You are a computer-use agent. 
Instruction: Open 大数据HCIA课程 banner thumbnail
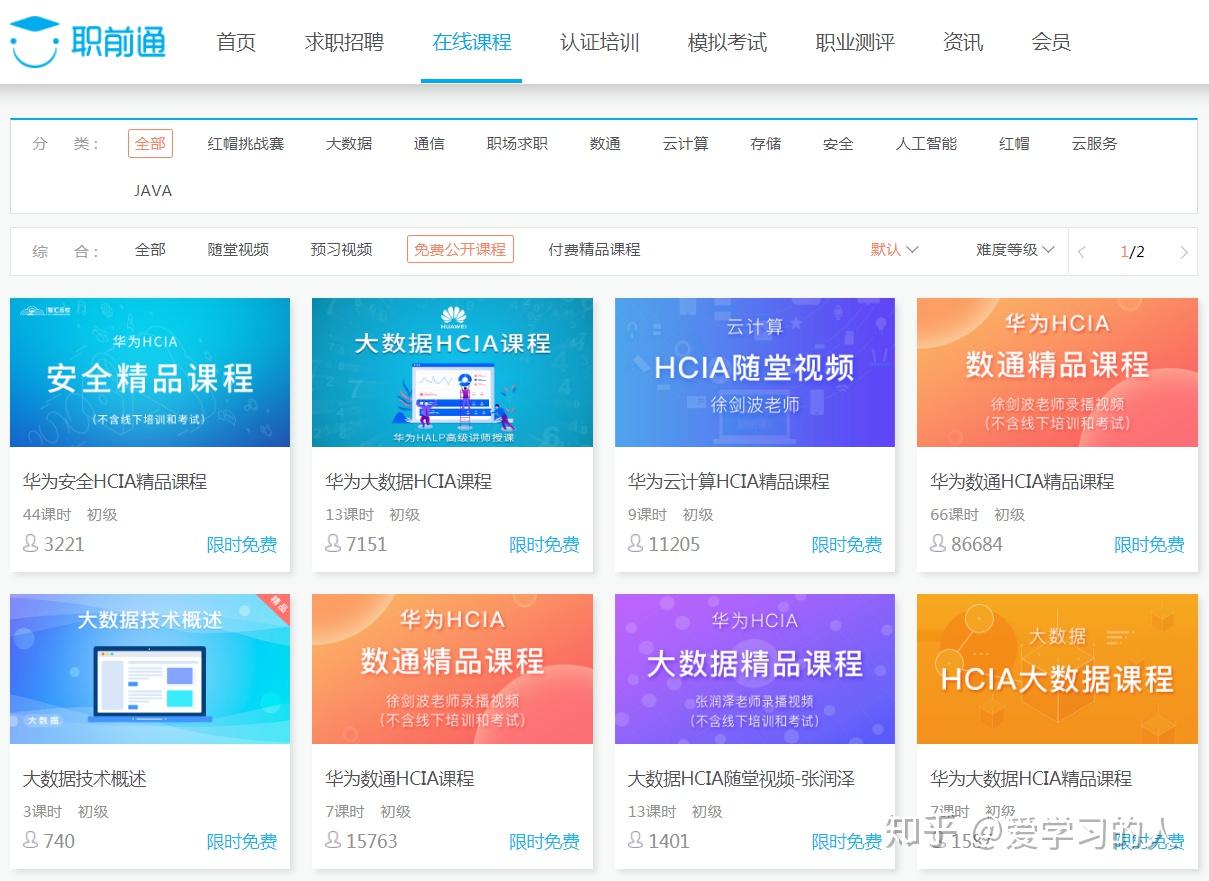coord(452,372)
